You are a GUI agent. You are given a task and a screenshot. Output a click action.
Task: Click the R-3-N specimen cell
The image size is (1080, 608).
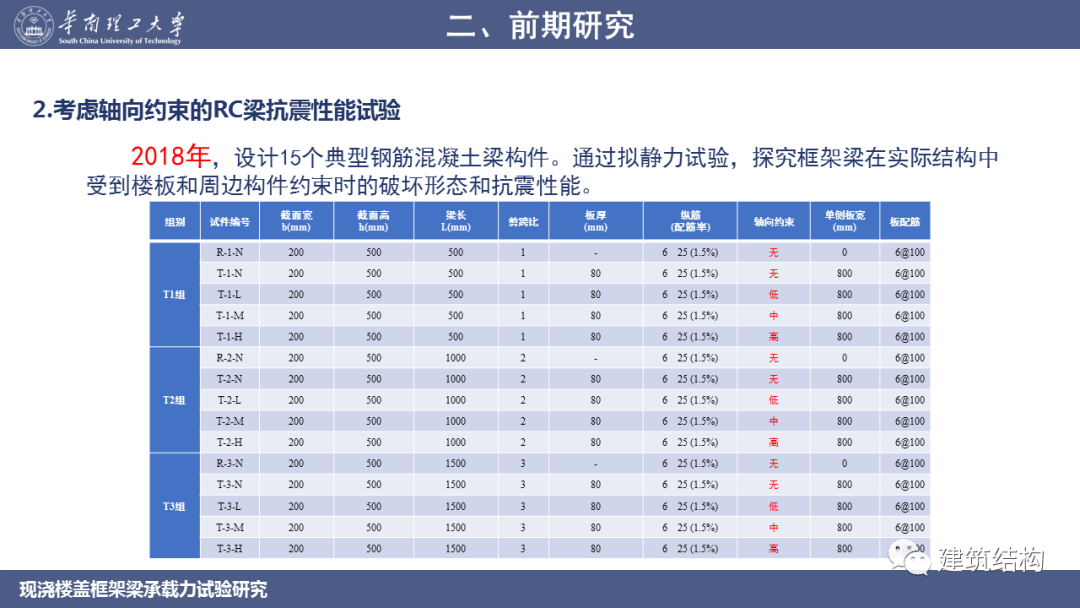pos(230,464)
